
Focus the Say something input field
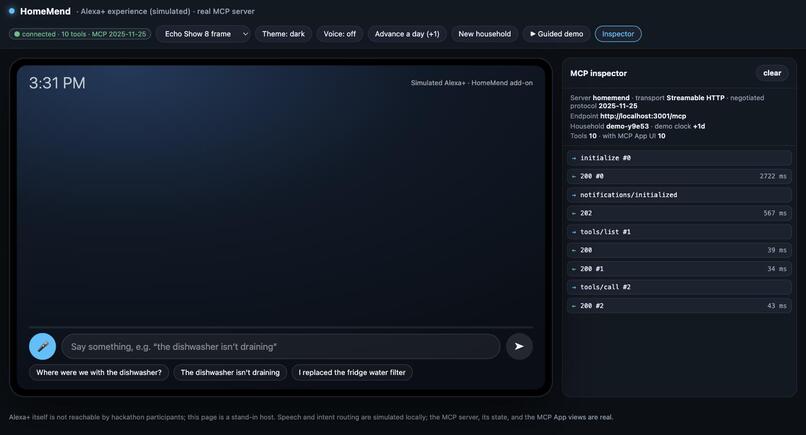point(281,347)
